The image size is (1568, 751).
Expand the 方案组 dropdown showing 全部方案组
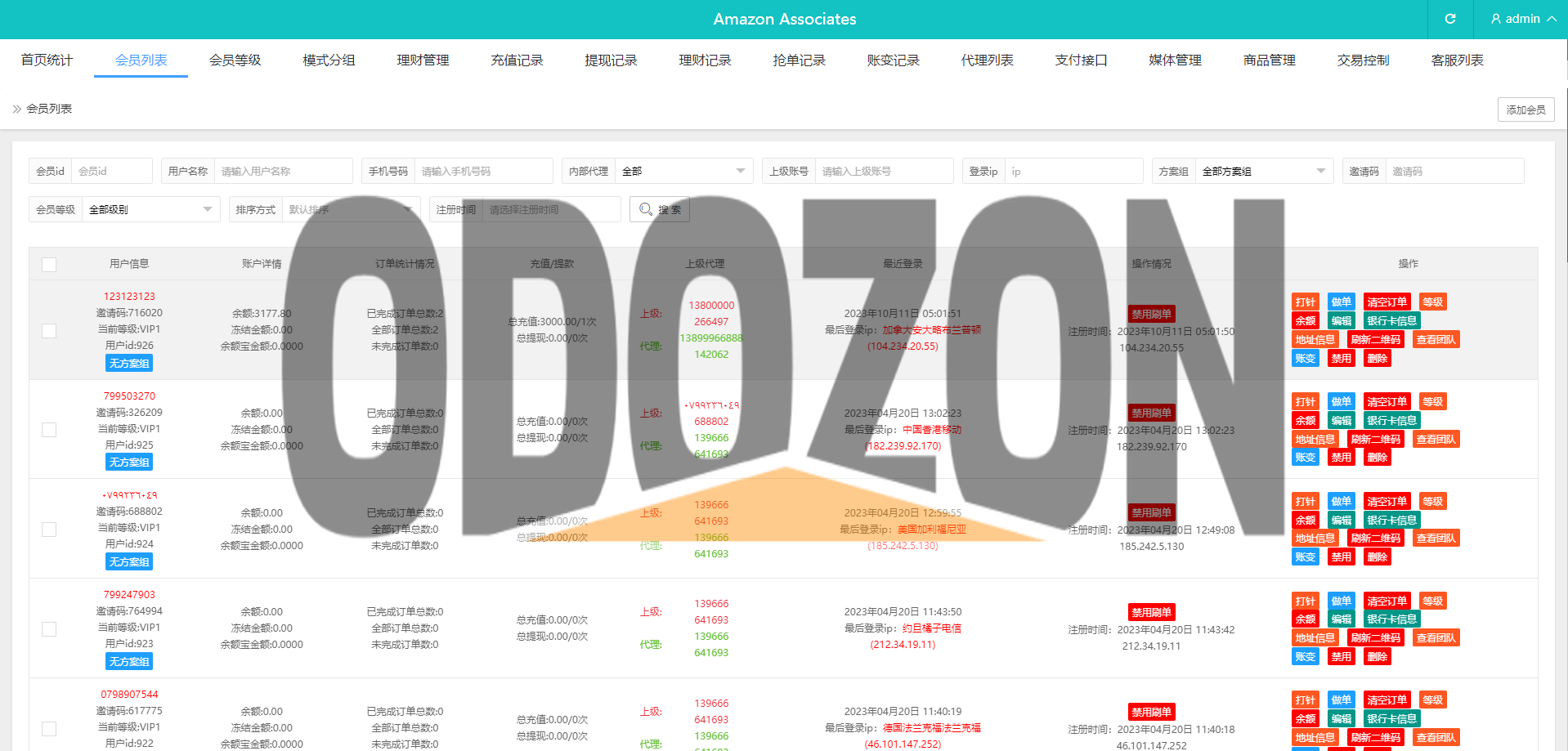pyautogui.click(x=1265, y=171)
